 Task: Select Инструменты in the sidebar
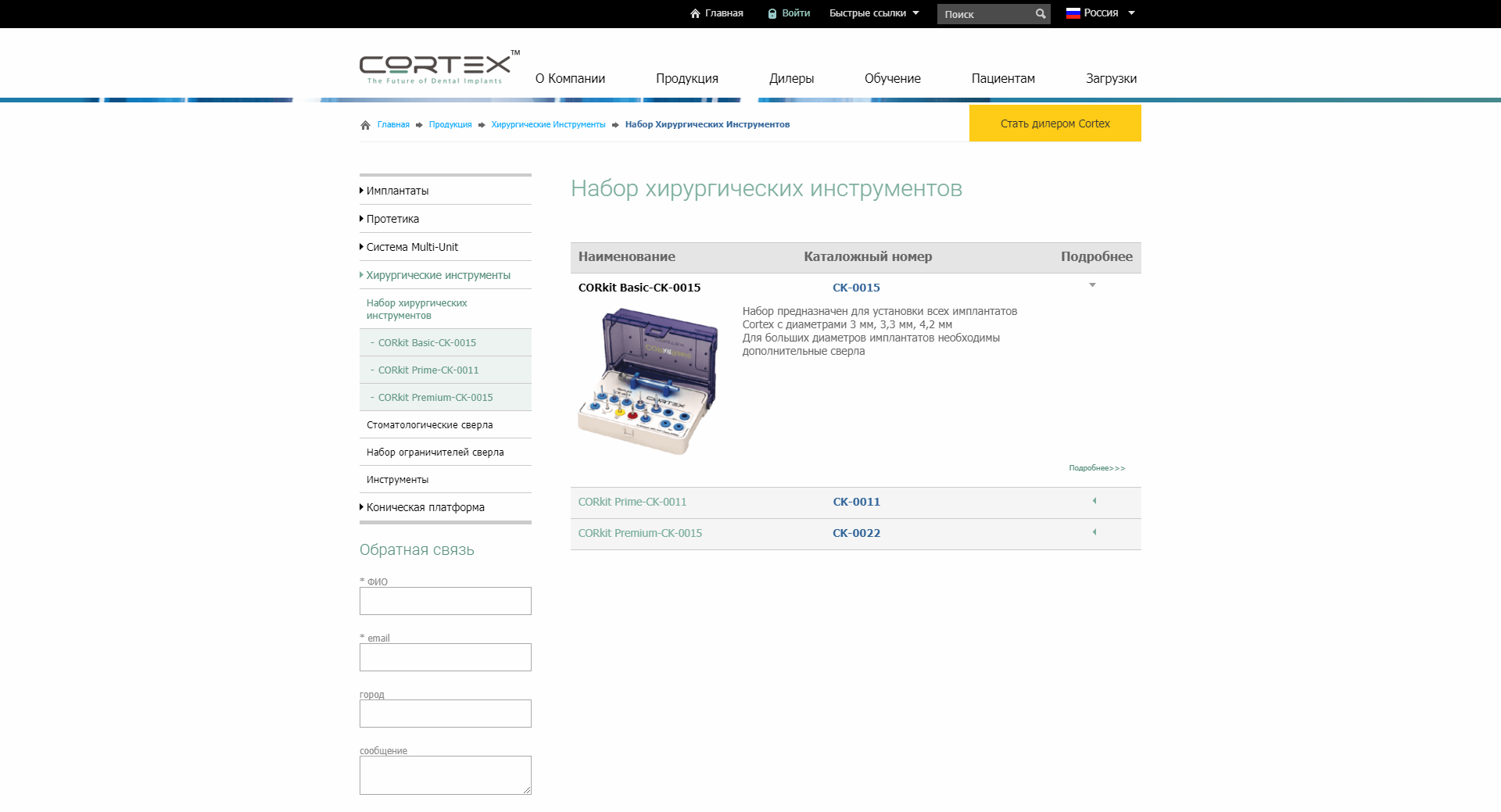[397, 480]
